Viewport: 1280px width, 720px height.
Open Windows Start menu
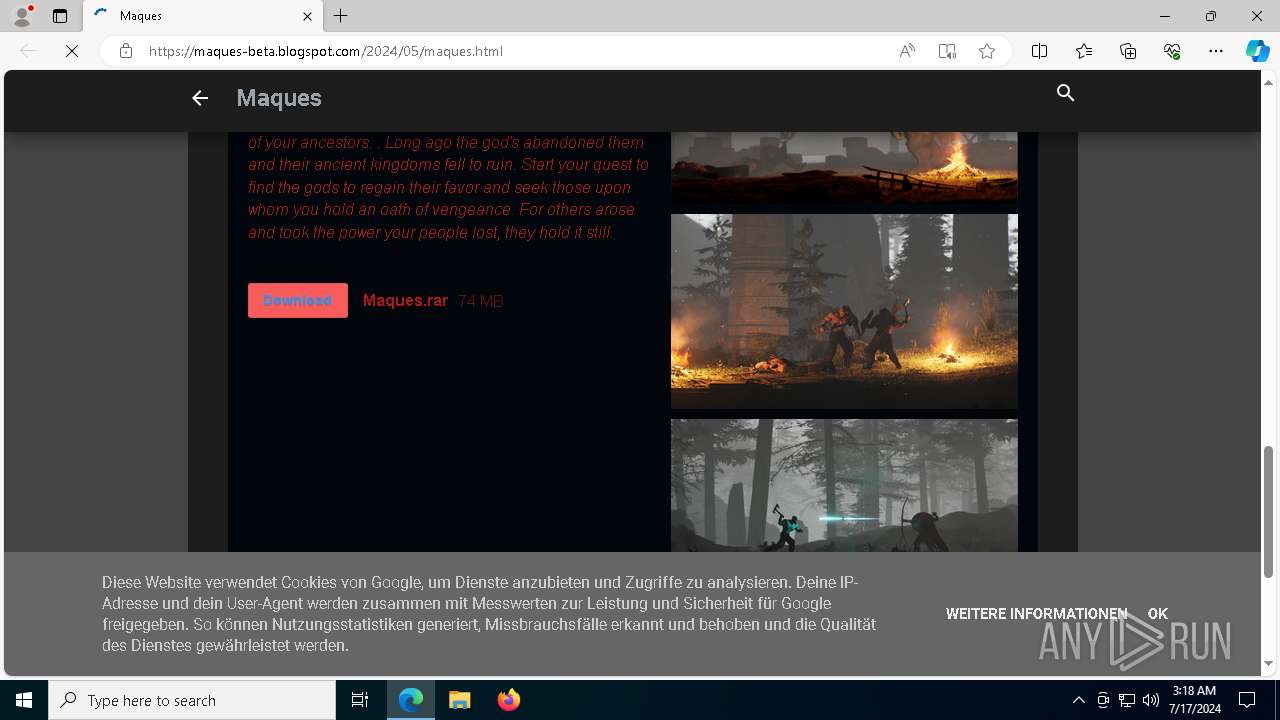point(24,700)
